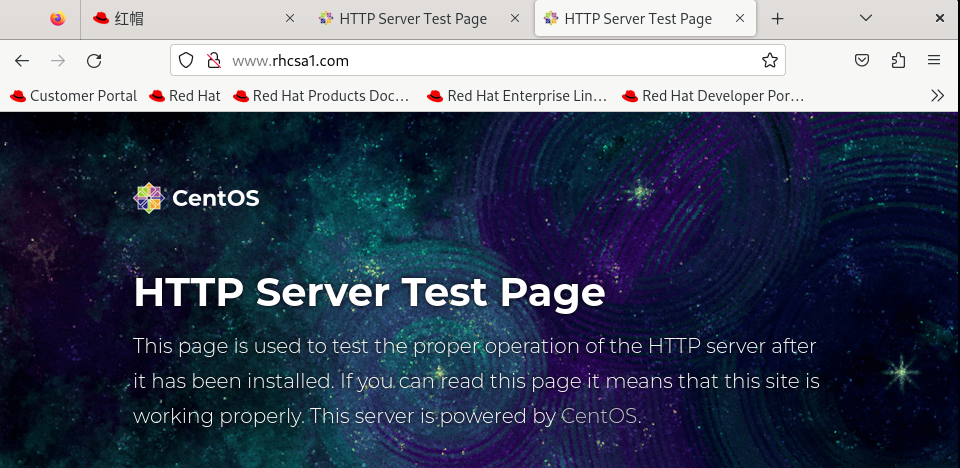Show more bookmarks overflow chevron

937,96
